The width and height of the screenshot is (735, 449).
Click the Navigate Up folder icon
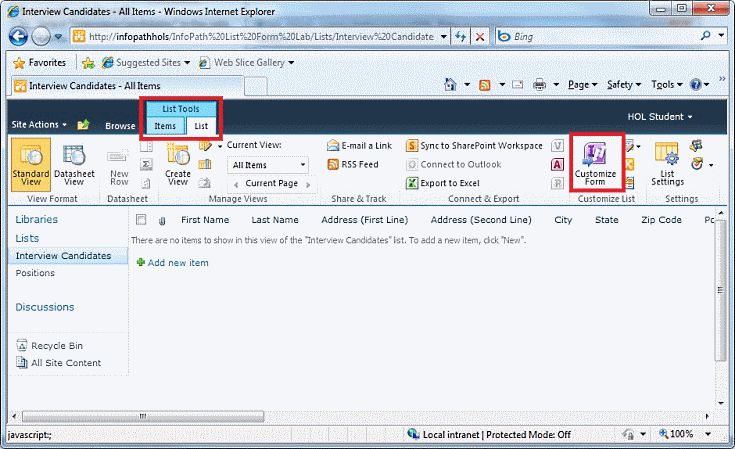[x=83, y=125]
